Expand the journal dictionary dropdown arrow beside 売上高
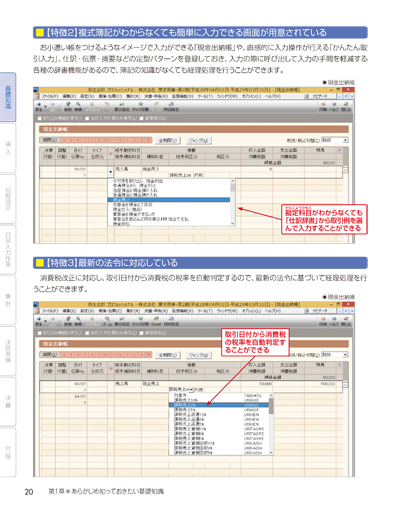 tap(111, 172)
